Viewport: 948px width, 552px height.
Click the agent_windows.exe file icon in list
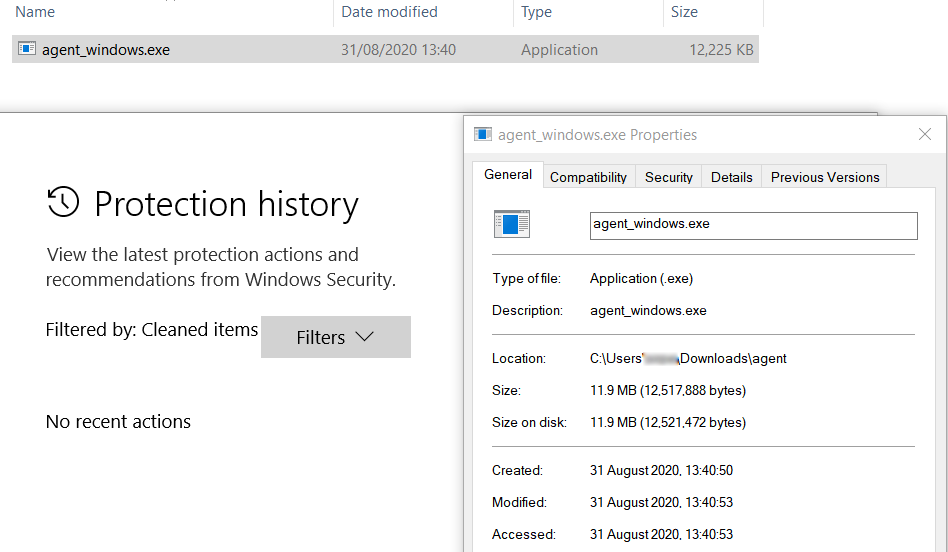tap(27, 49)
